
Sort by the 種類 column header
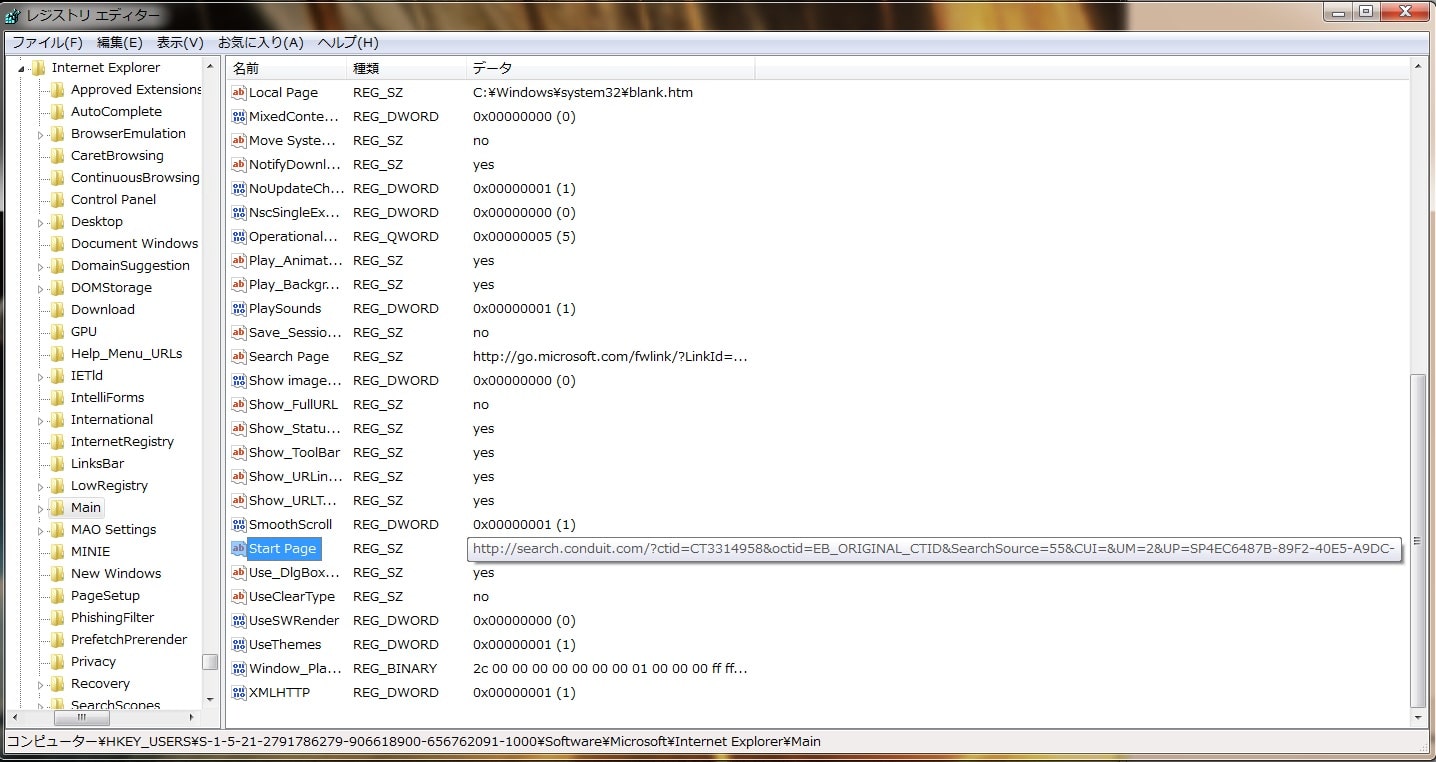(406, 68)
